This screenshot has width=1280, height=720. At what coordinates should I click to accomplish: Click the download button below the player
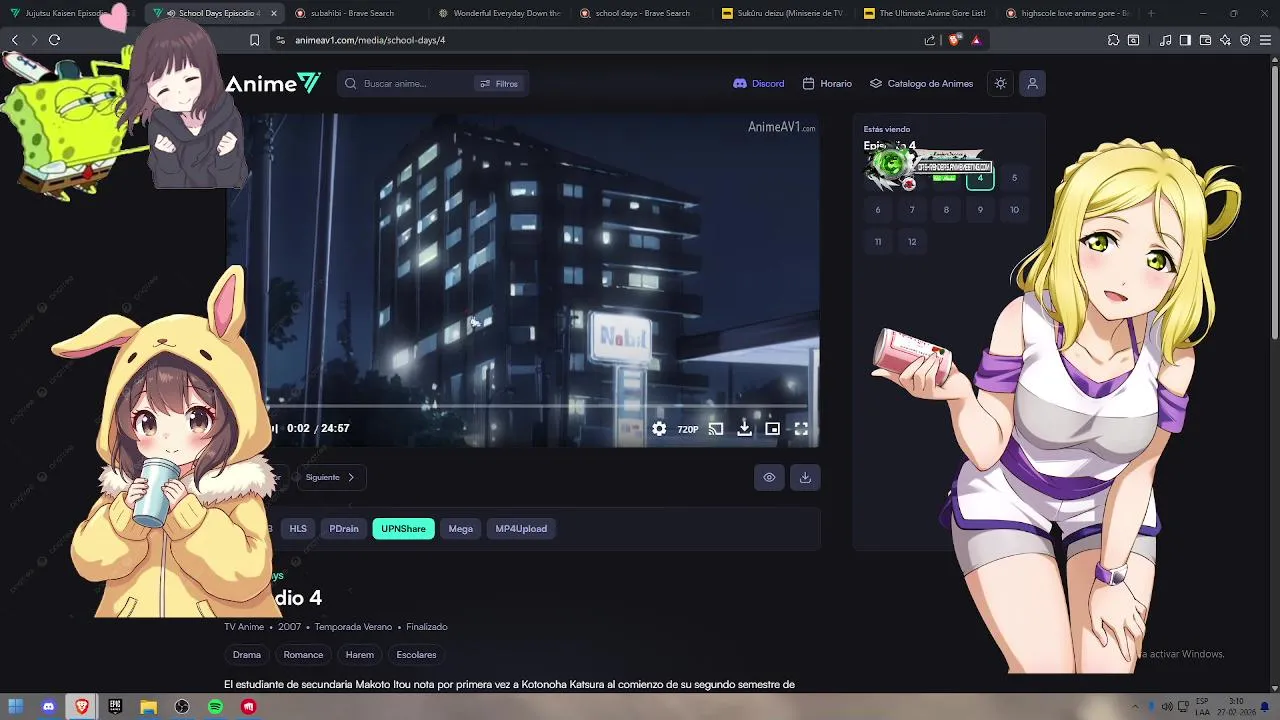point(805,477)
